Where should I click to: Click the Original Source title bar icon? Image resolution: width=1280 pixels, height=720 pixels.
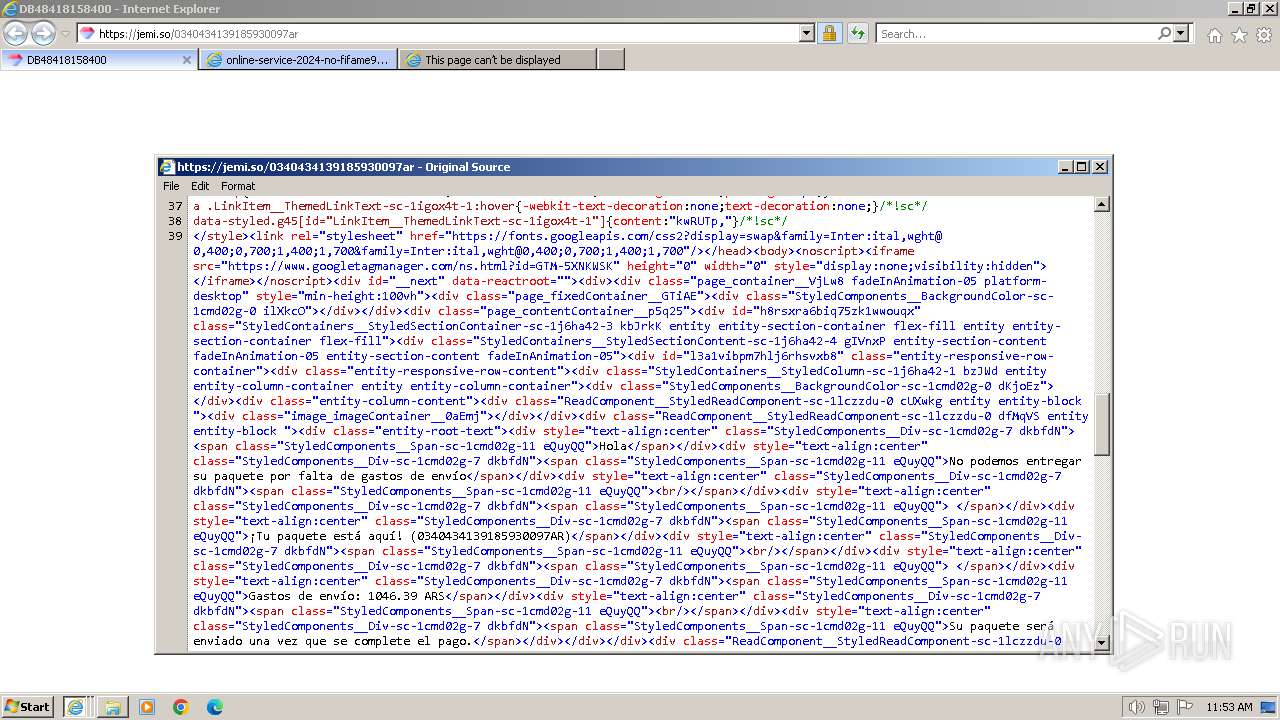click(x=167, y=167)
